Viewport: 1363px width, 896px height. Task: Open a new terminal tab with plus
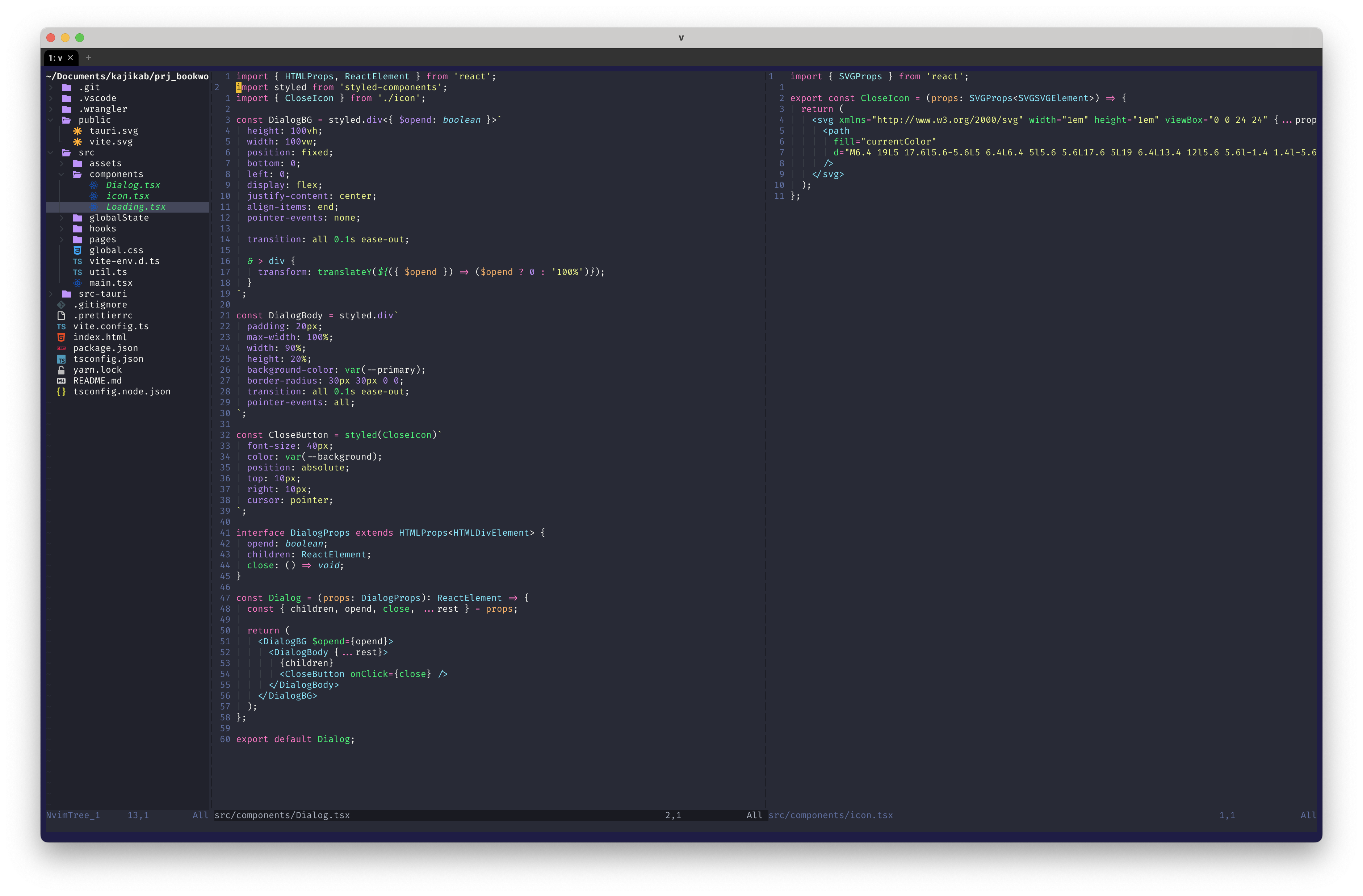(x=89, y=57)
